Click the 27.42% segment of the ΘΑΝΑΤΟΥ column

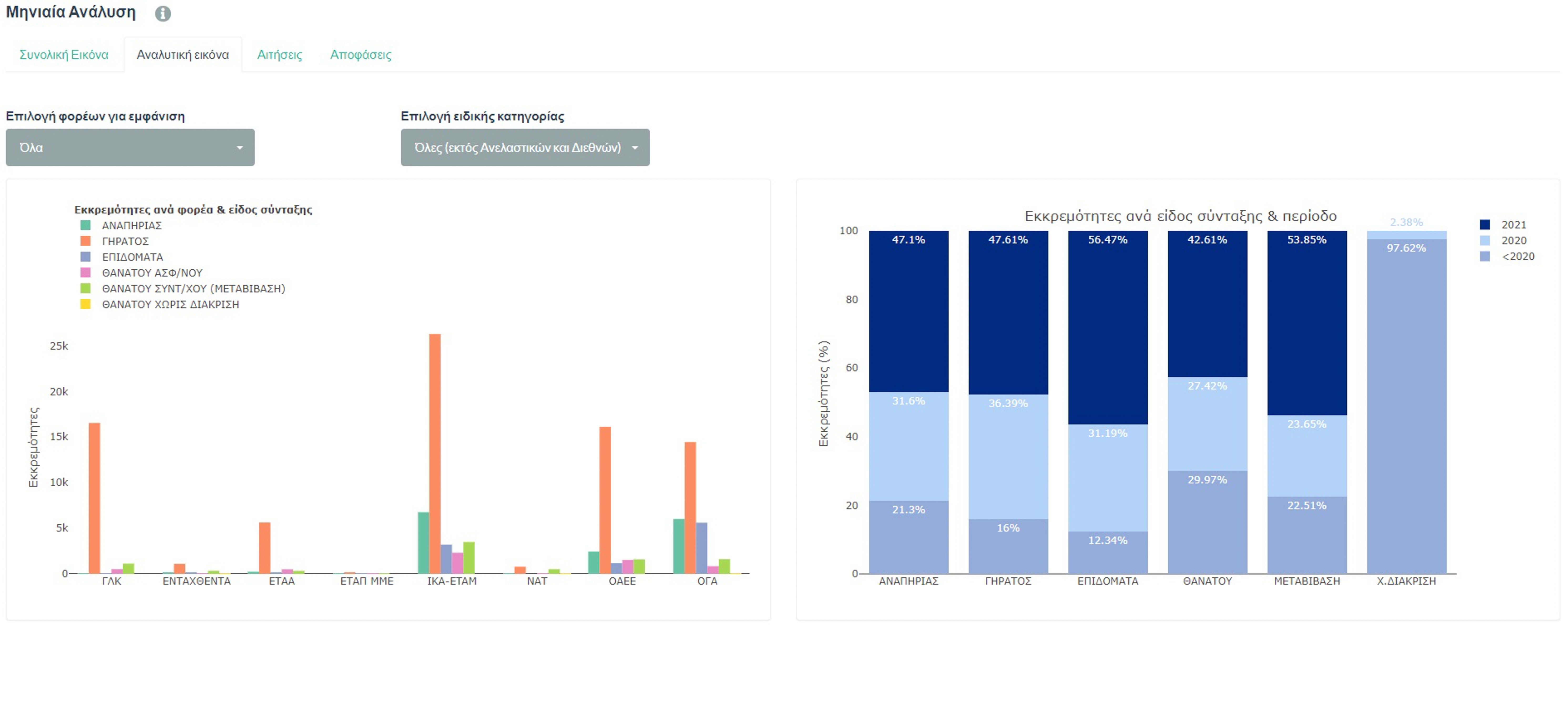1207,424
